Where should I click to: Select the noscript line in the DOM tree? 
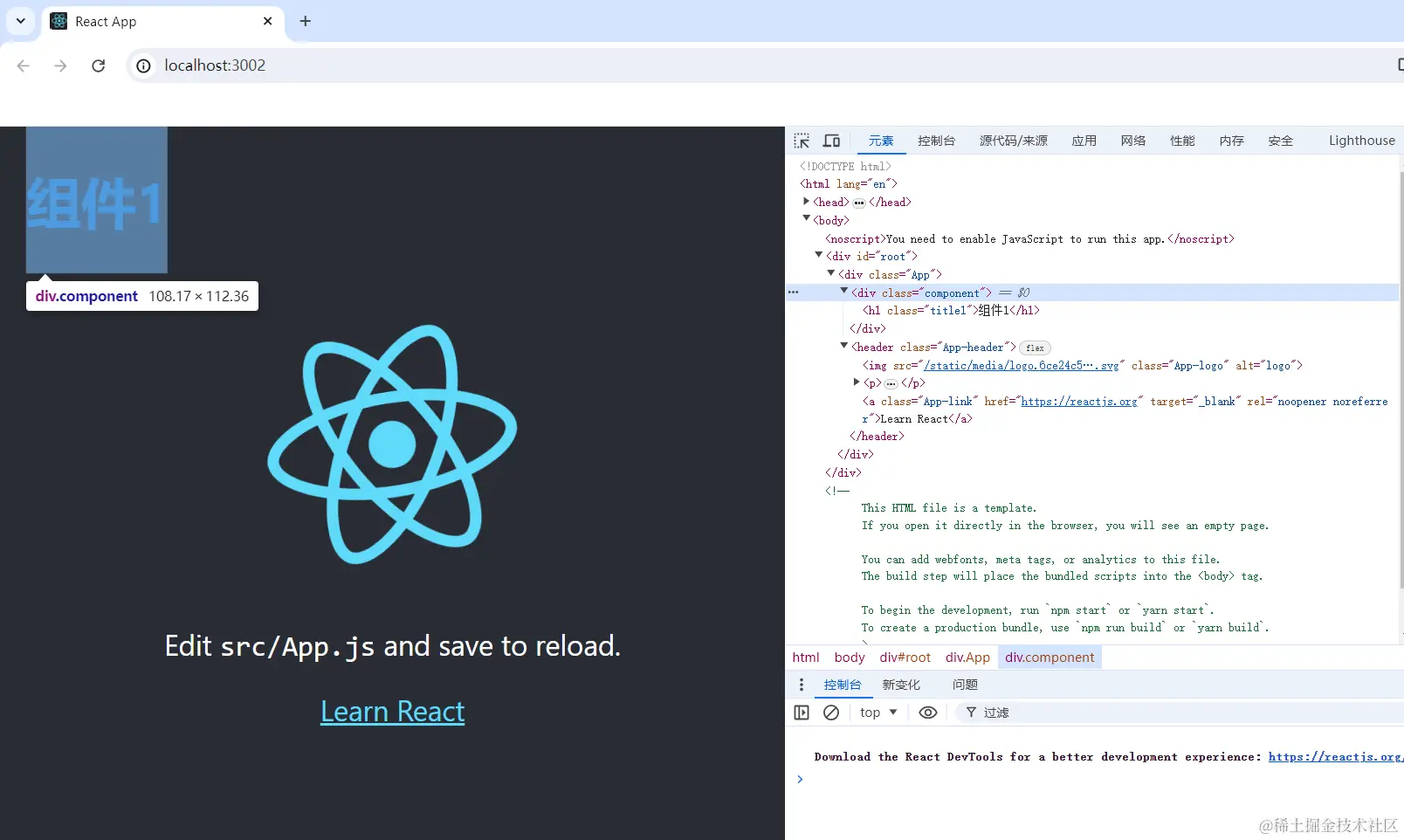pyautogui.click(x=1029, y=238)
